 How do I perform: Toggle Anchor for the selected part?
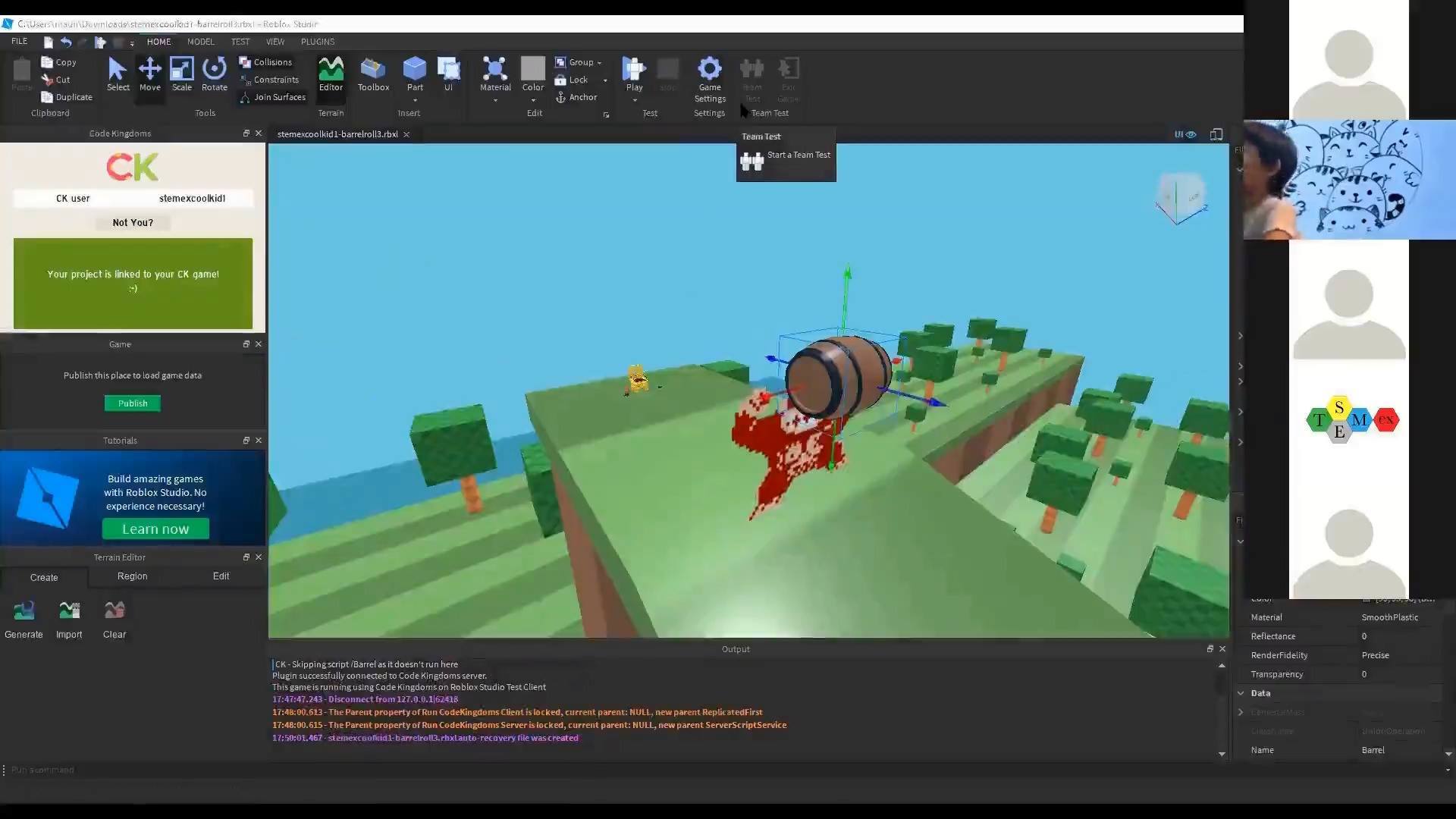click(576, 97)
